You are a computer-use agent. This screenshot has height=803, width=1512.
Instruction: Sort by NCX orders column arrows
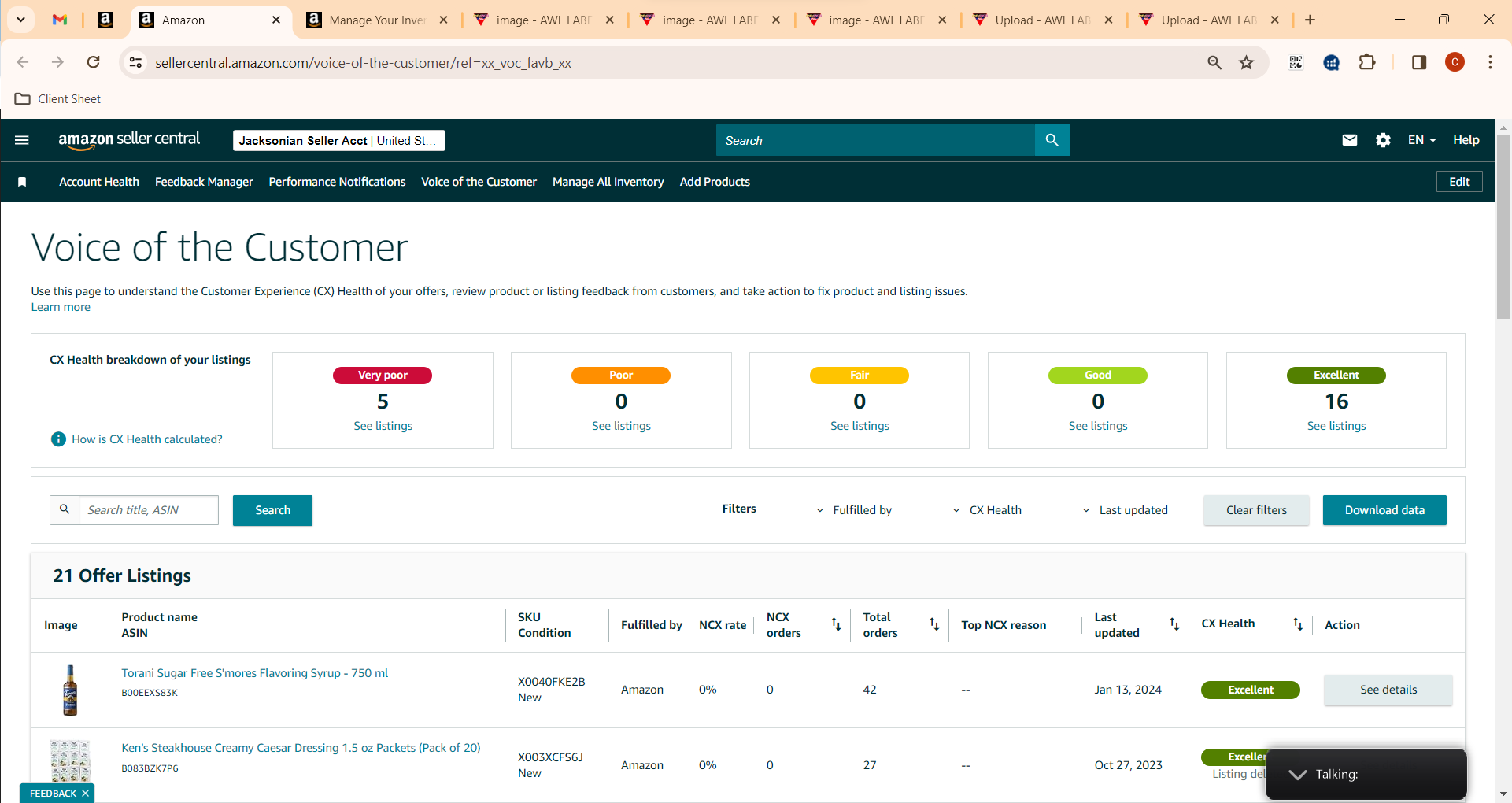point(836,624)
